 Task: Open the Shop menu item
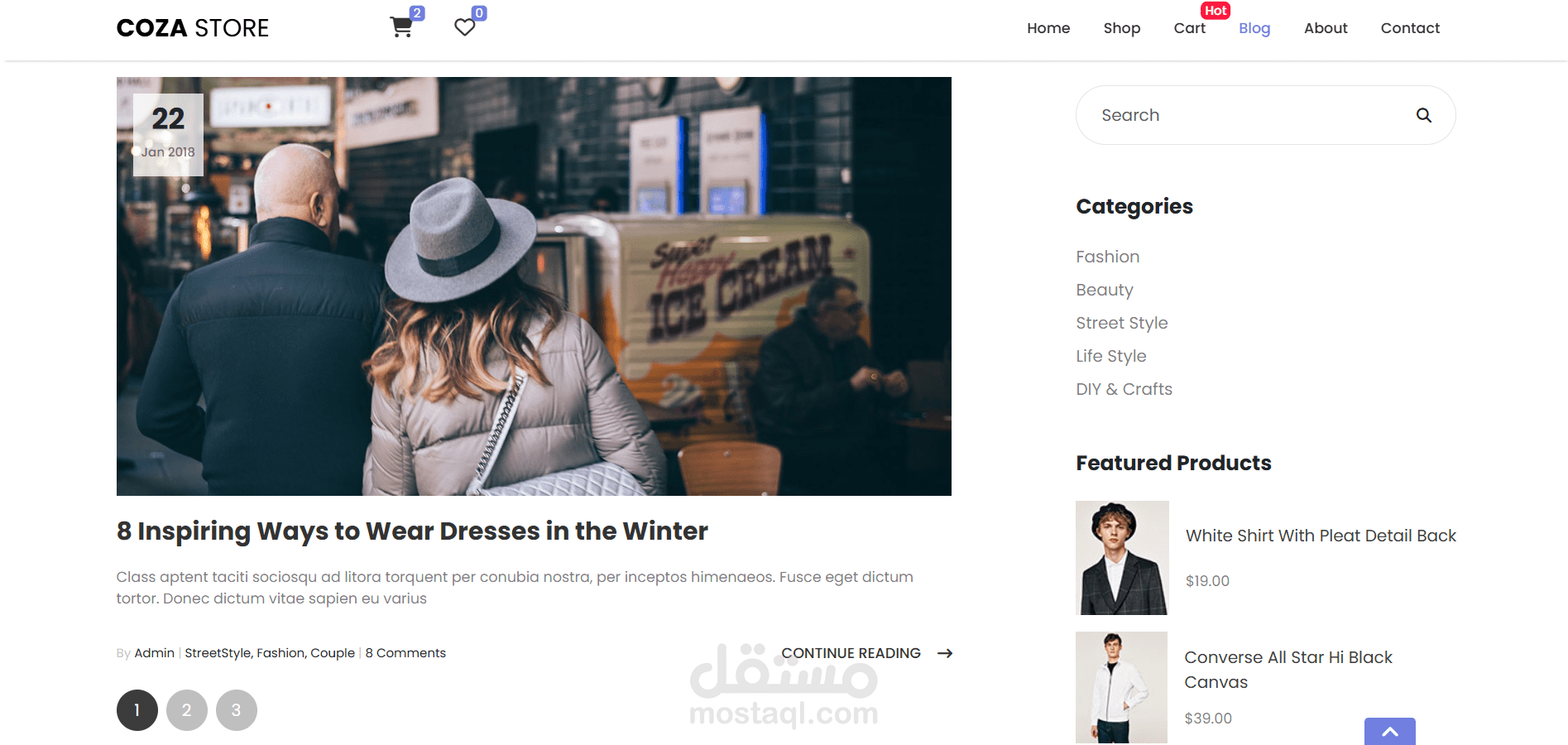click(1121, 28)
